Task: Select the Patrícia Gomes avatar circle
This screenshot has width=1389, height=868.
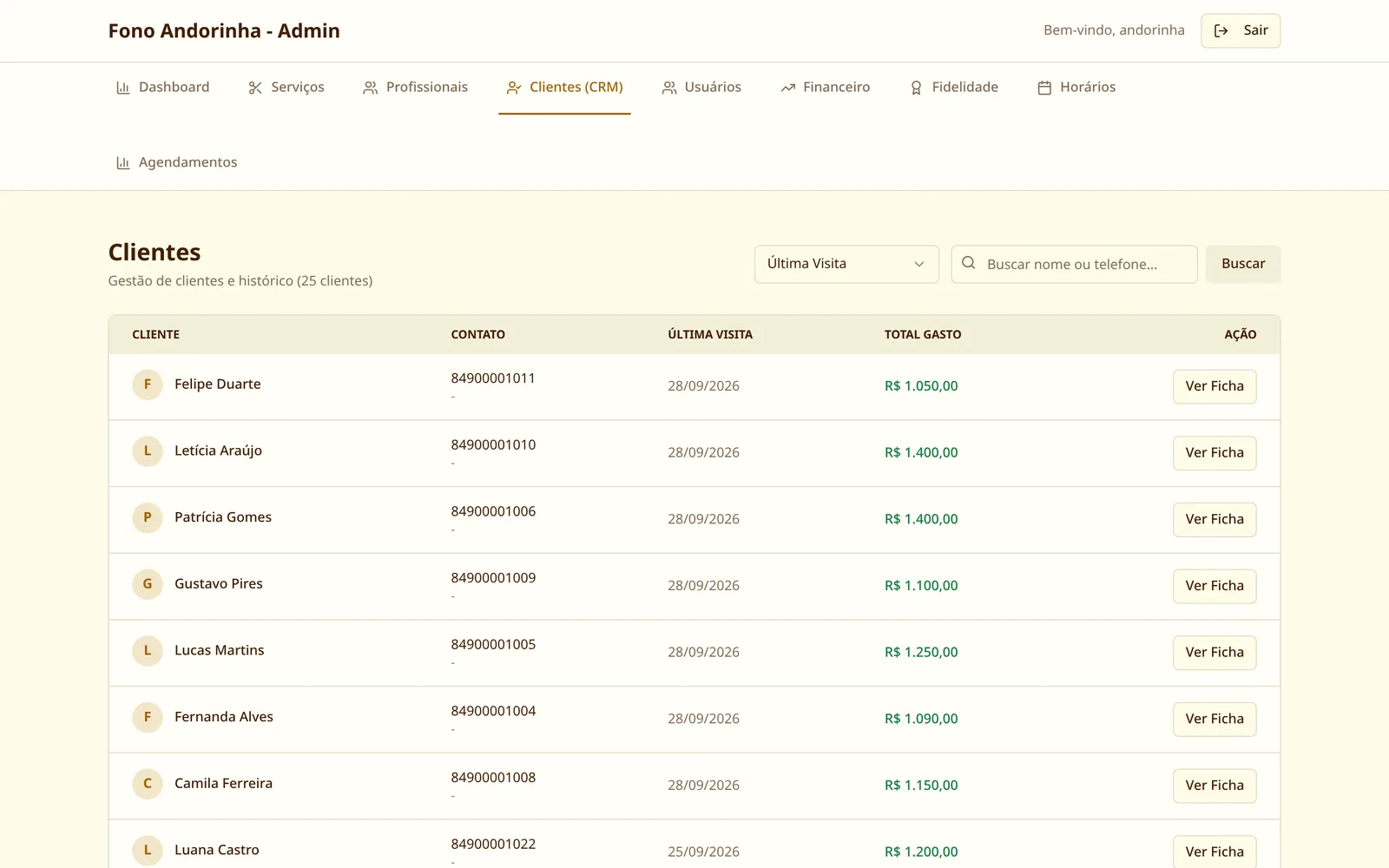Action: coord(148,517)
